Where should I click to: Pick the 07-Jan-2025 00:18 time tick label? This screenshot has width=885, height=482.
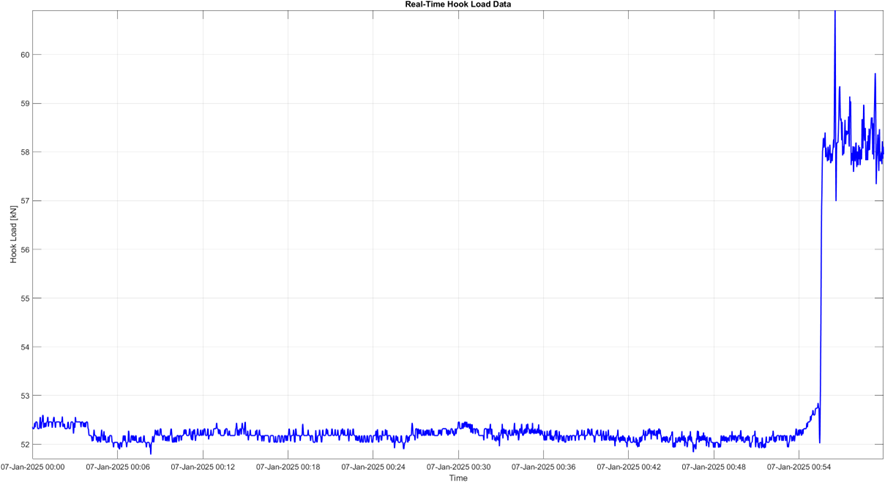click(288, 466)
